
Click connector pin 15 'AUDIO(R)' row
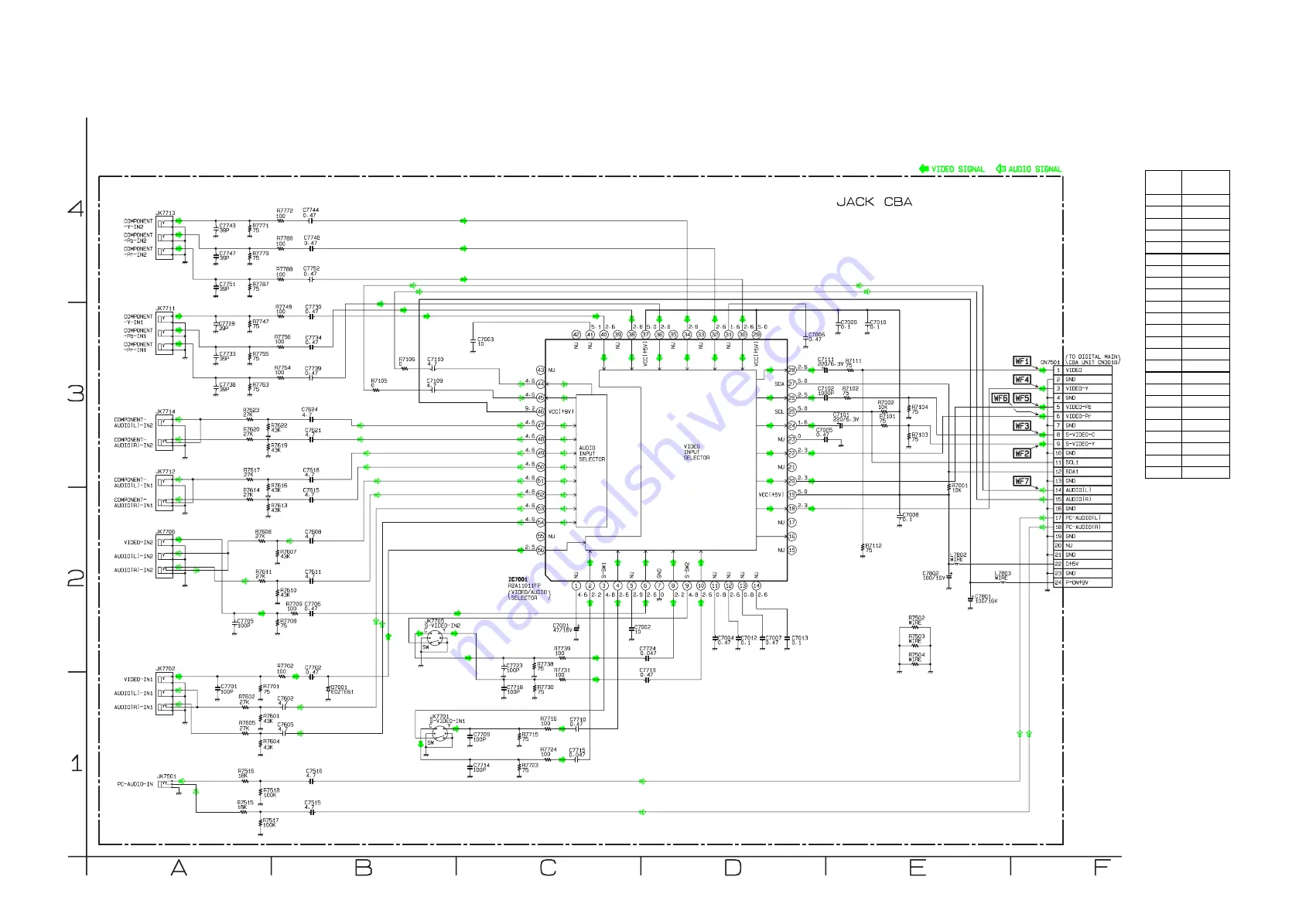(1082, 500)
